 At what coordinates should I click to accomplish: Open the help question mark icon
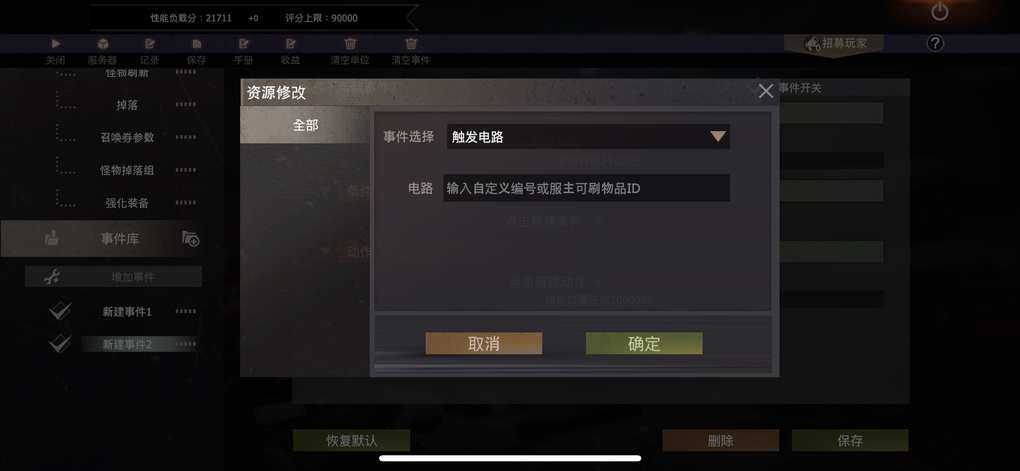935,44
